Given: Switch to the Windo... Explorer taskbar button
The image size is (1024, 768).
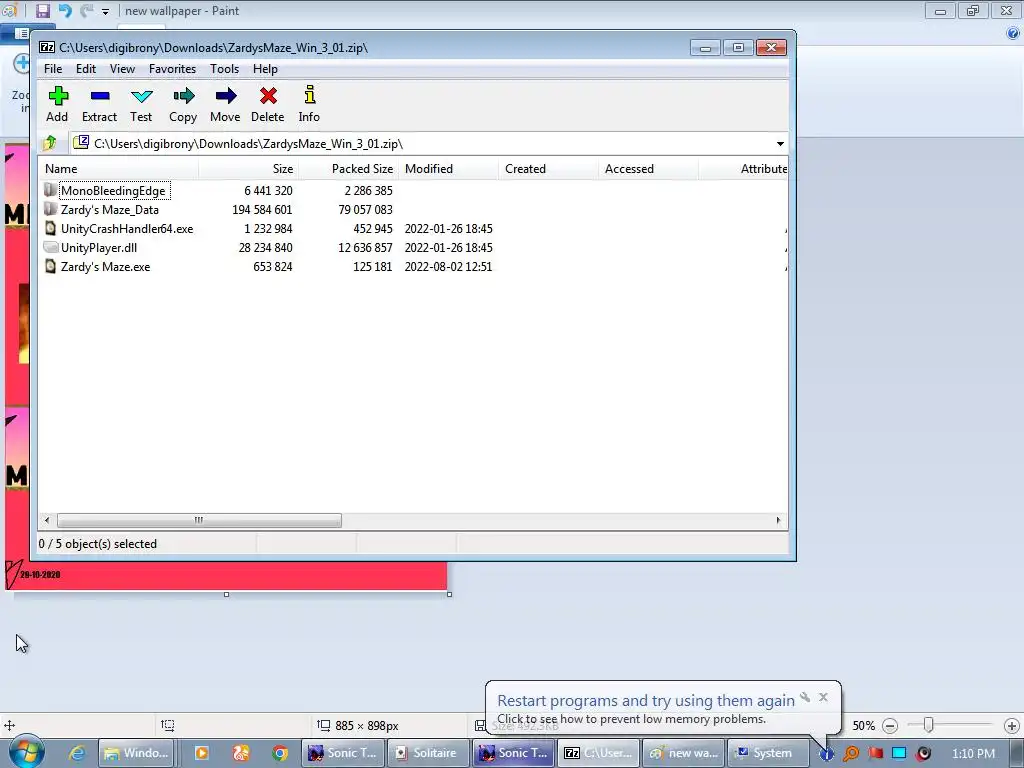Looking at the screenshot, I should pyautogui.click(x=137, y=753).
